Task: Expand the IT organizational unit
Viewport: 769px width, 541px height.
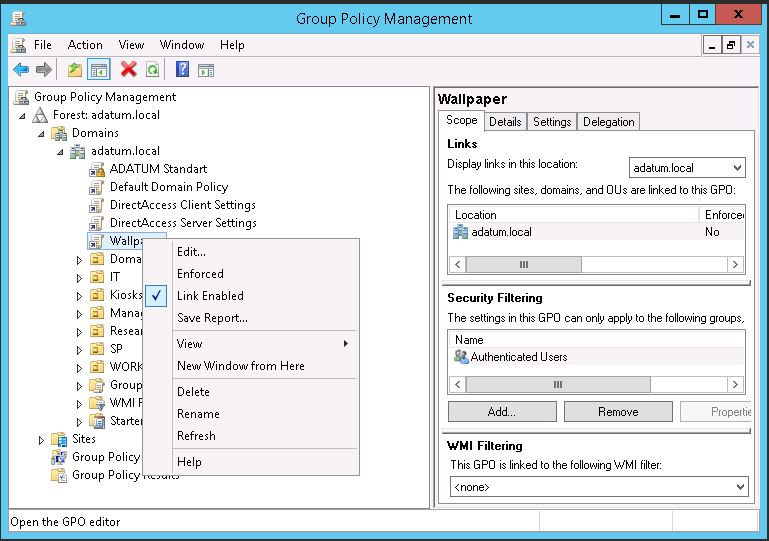Action: 79,278
